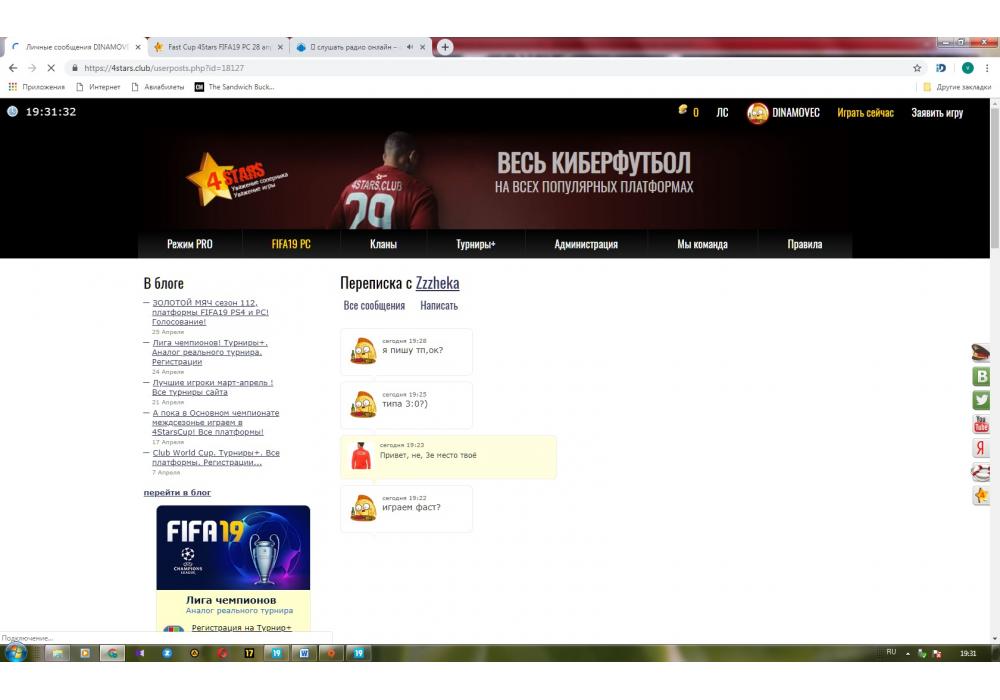
Task: Click the DINAMOVEC profile avatar in header
Action: tap(758, 113)
